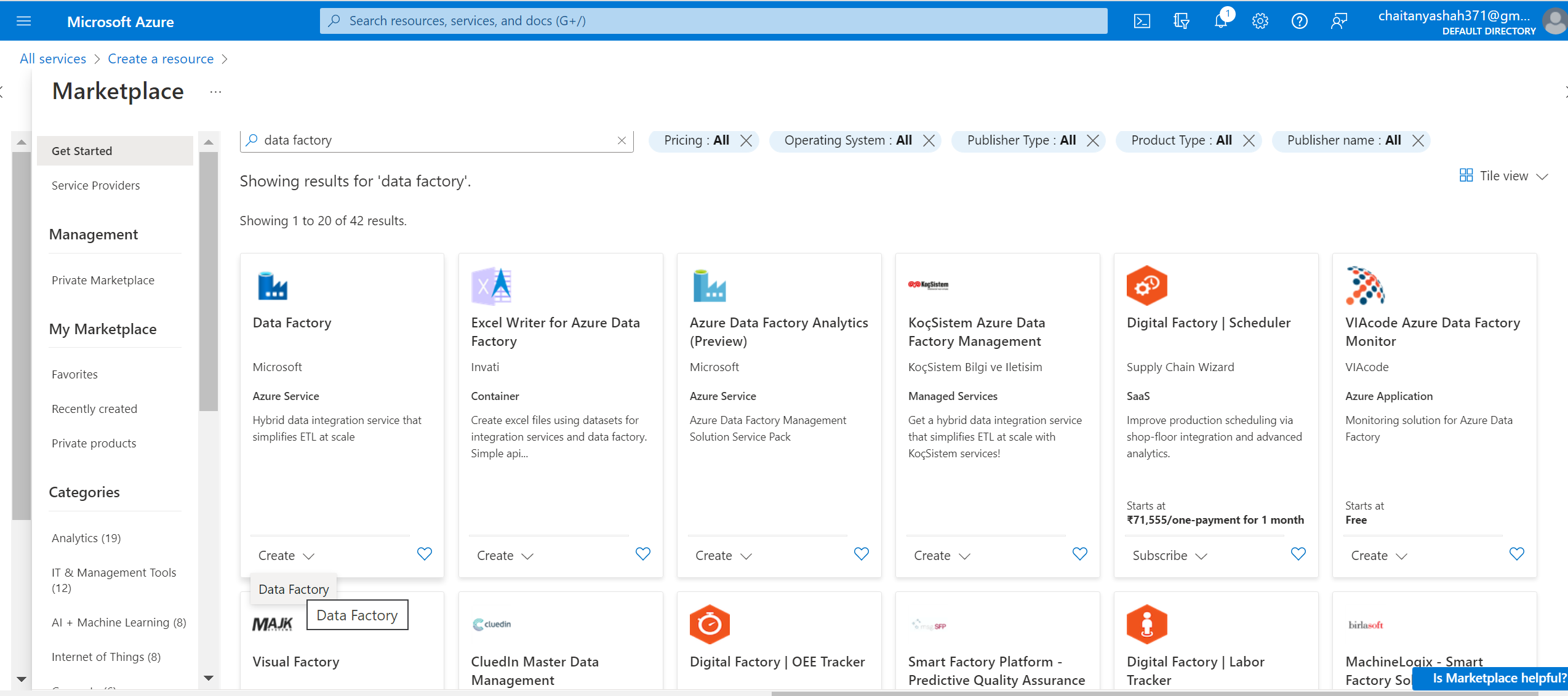This screenshot has width=1568, height=696.
Task: Navigate to Create a resource breadcrumb
Action: tap(161, 58)
